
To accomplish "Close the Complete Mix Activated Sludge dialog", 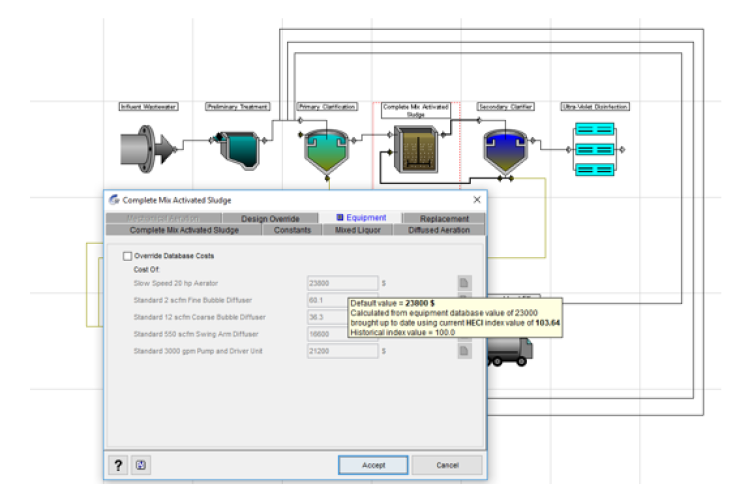I will pos(477,200).
